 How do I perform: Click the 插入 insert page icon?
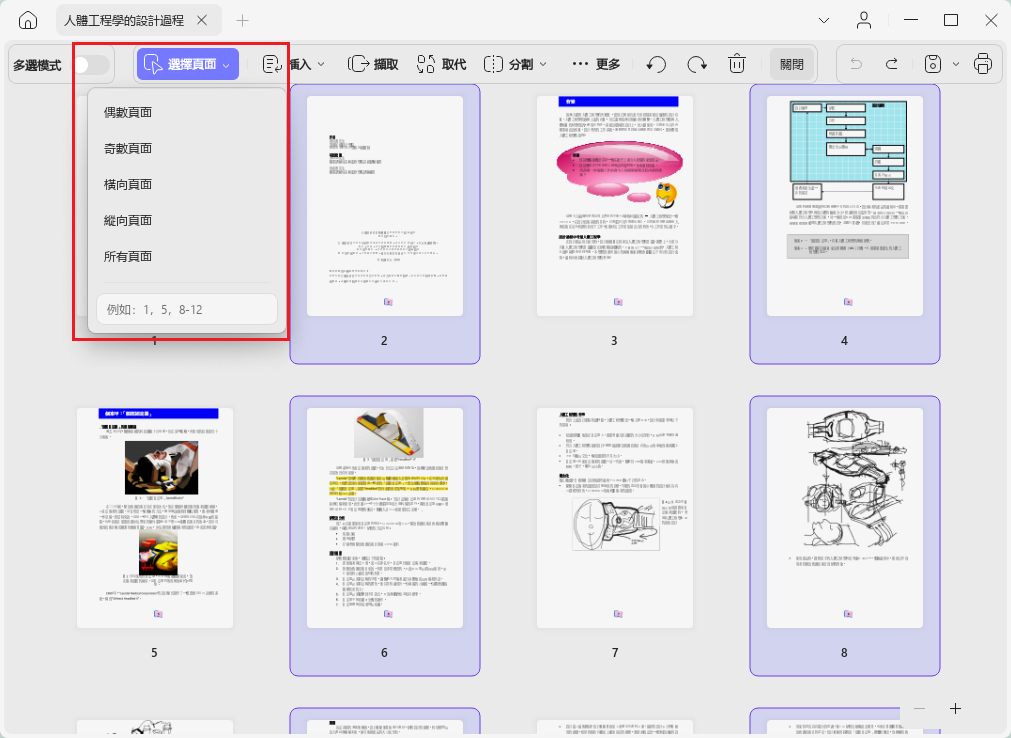tap(272, 64)
